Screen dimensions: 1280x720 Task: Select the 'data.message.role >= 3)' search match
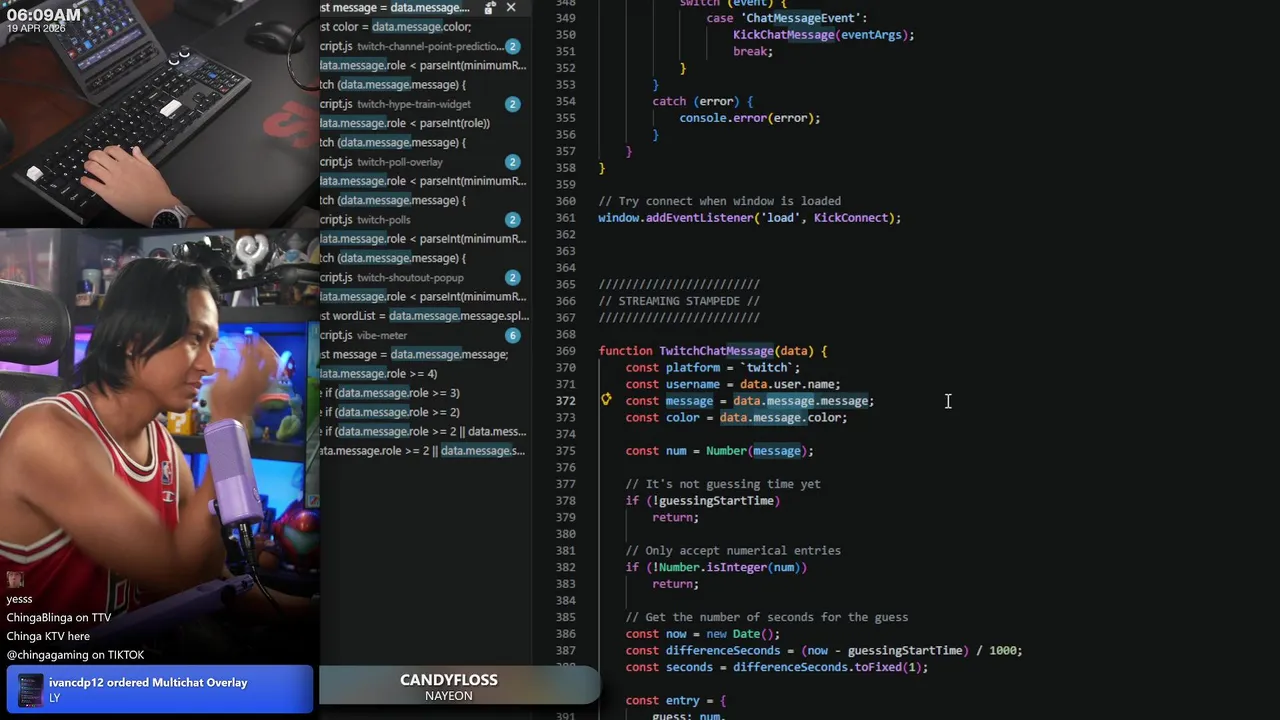390,393
